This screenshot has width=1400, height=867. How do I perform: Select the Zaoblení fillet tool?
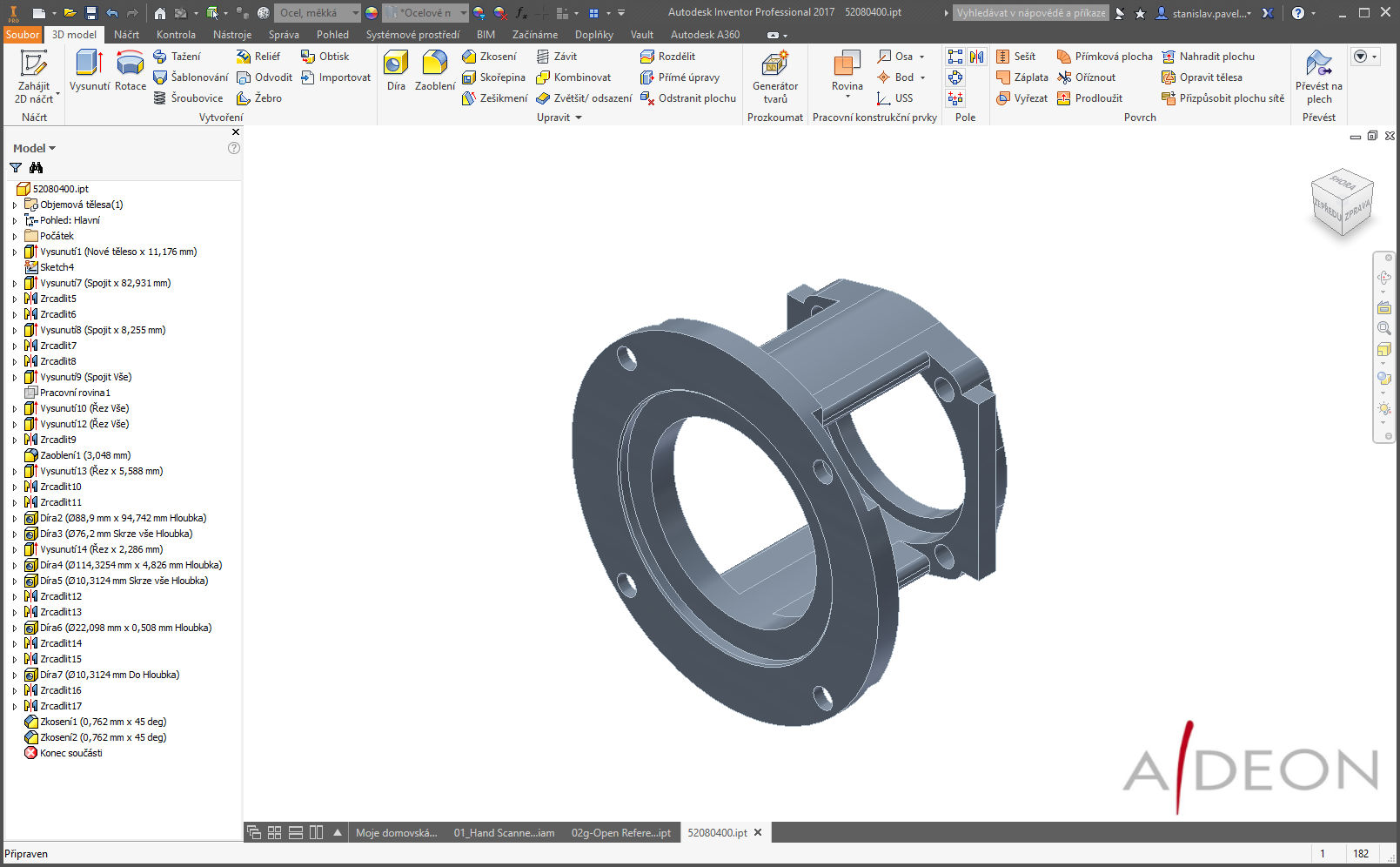pyautogui.click(x=435, y=71)
